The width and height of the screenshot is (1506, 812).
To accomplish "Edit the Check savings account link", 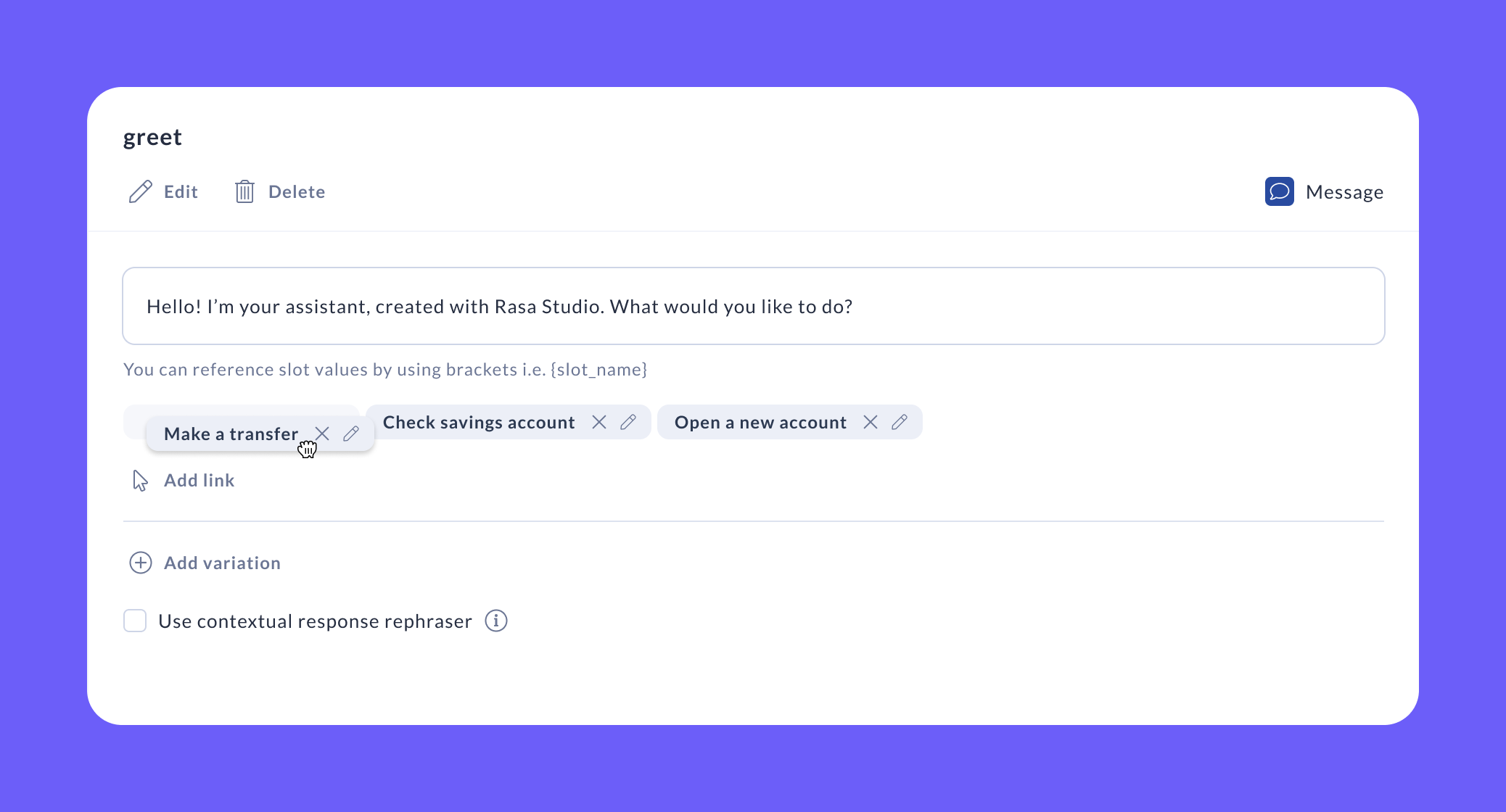I will (x=628, y=422).
